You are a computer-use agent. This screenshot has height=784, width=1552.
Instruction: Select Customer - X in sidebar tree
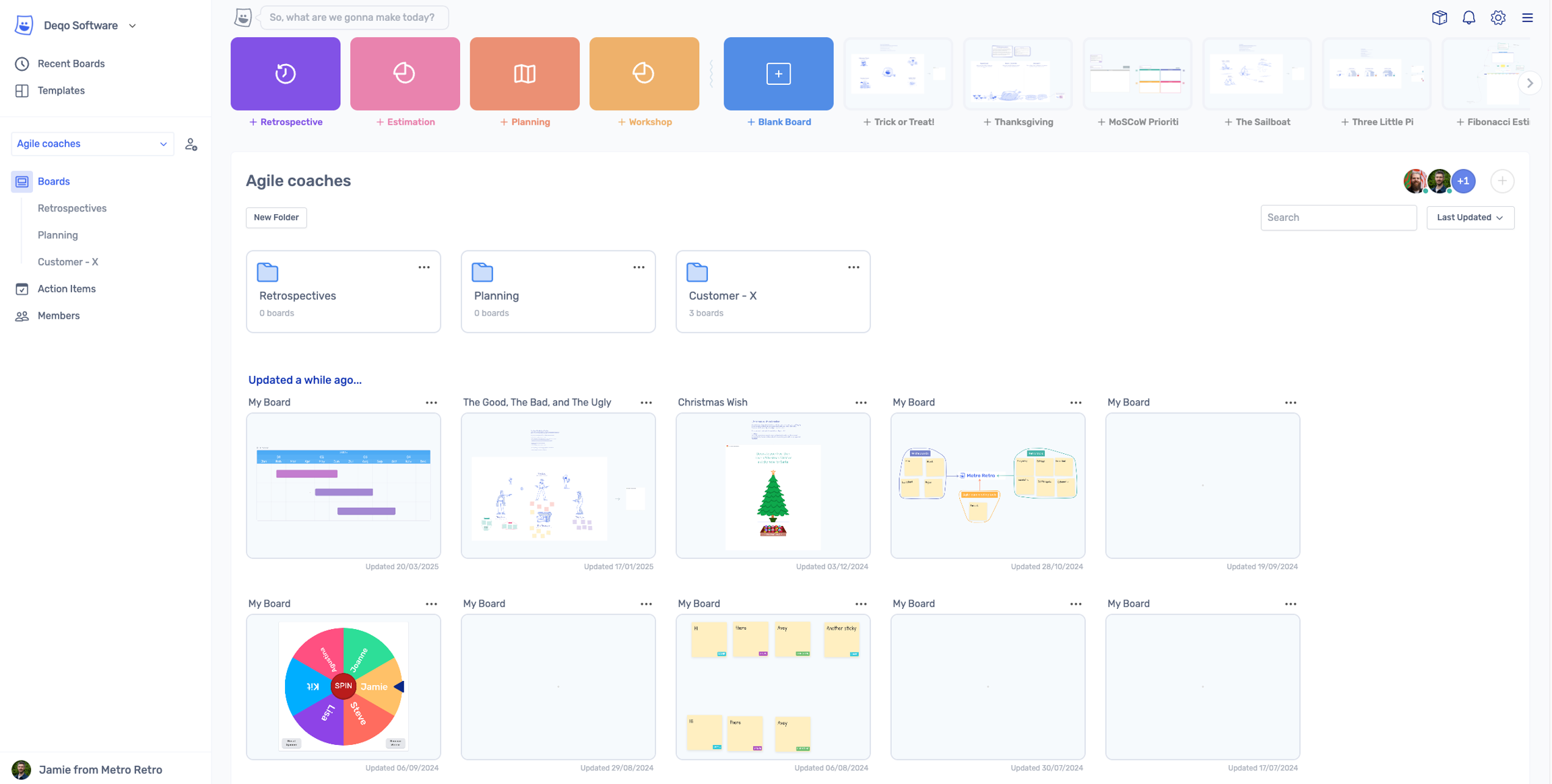click(68, 262)
